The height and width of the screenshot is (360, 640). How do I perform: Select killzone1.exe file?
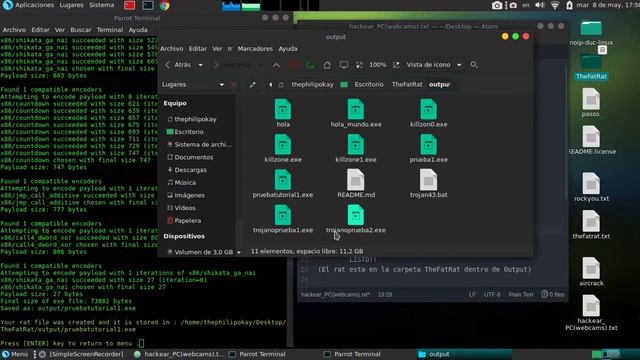coord(356,149)
